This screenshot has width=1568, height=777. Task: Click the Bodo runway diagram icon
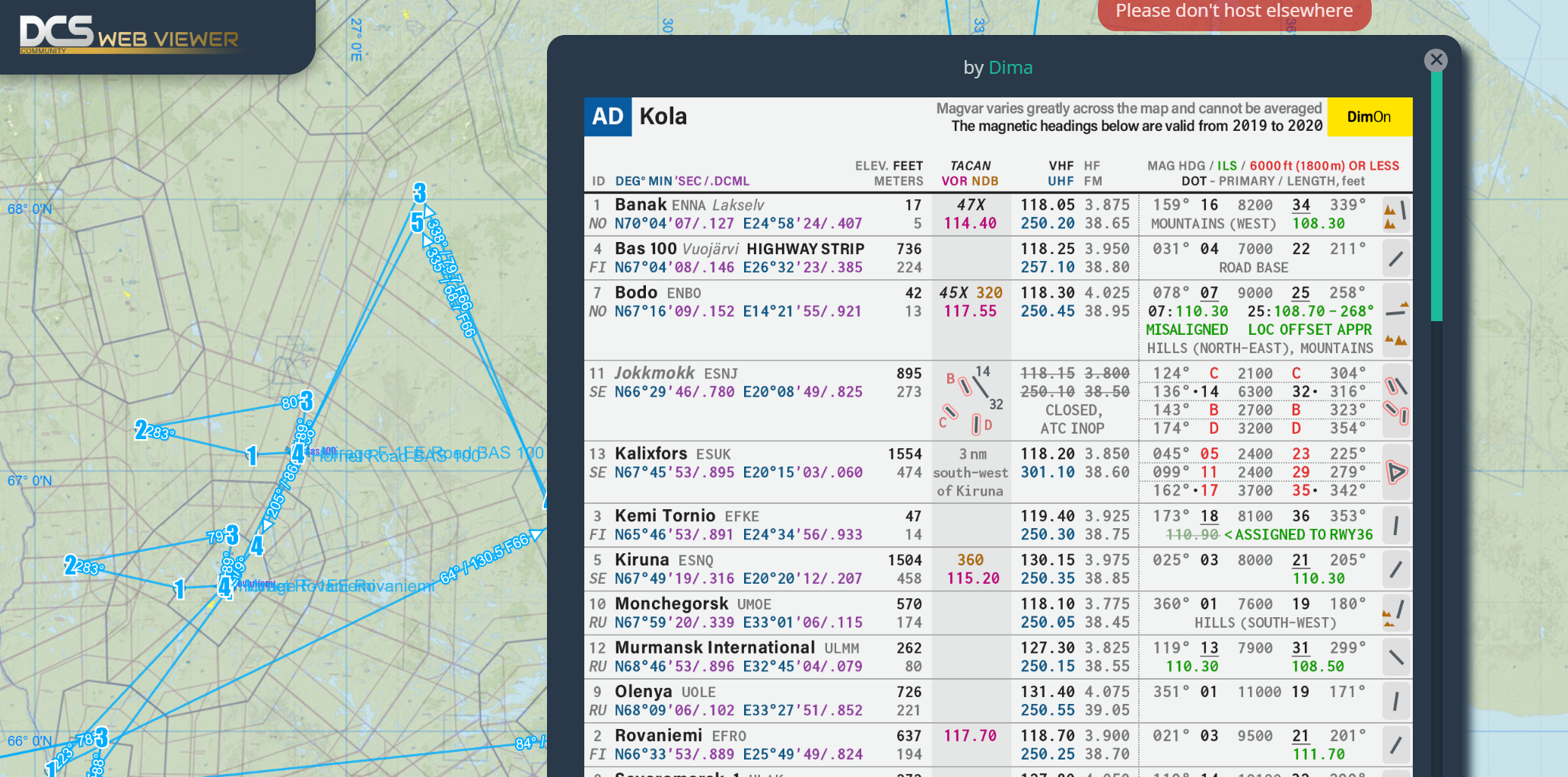(1396, 320)
